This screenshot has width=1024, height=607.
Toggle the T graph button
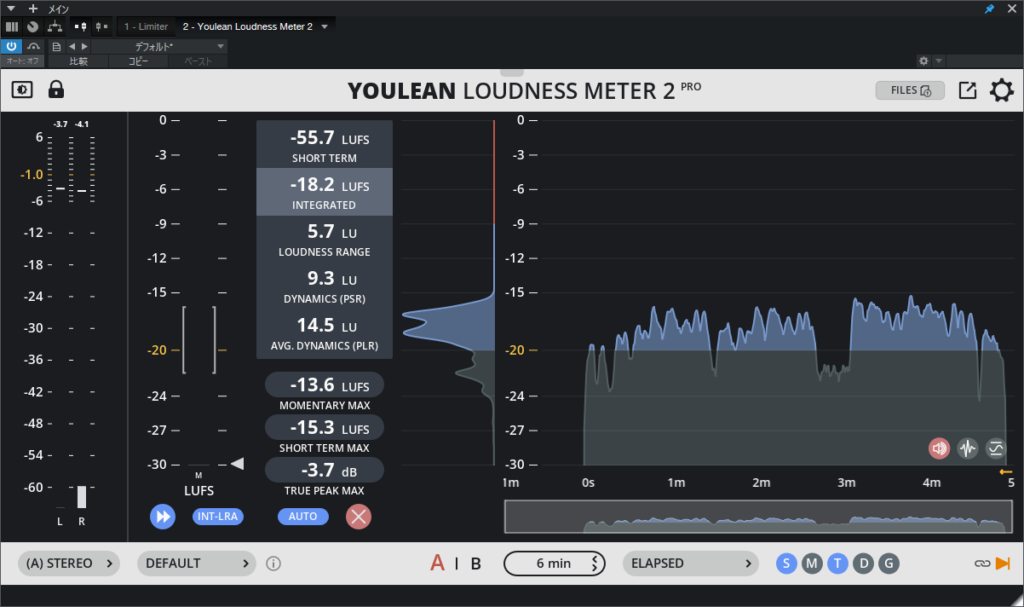pyautogui.click(x=837, y=563)
